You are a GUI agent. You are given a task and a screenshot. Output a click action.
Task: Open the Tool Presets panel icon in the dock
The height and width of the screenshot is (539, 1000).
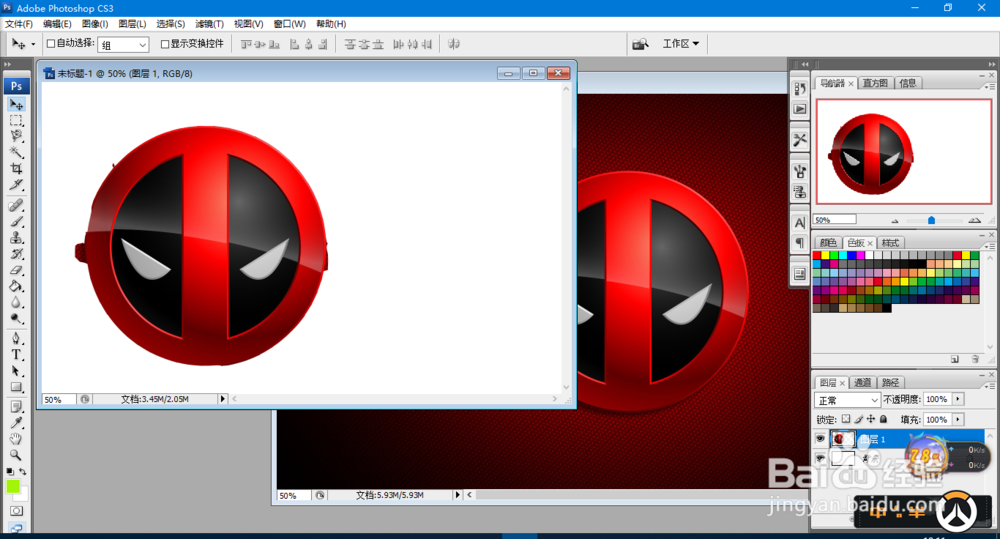point(800,140)
